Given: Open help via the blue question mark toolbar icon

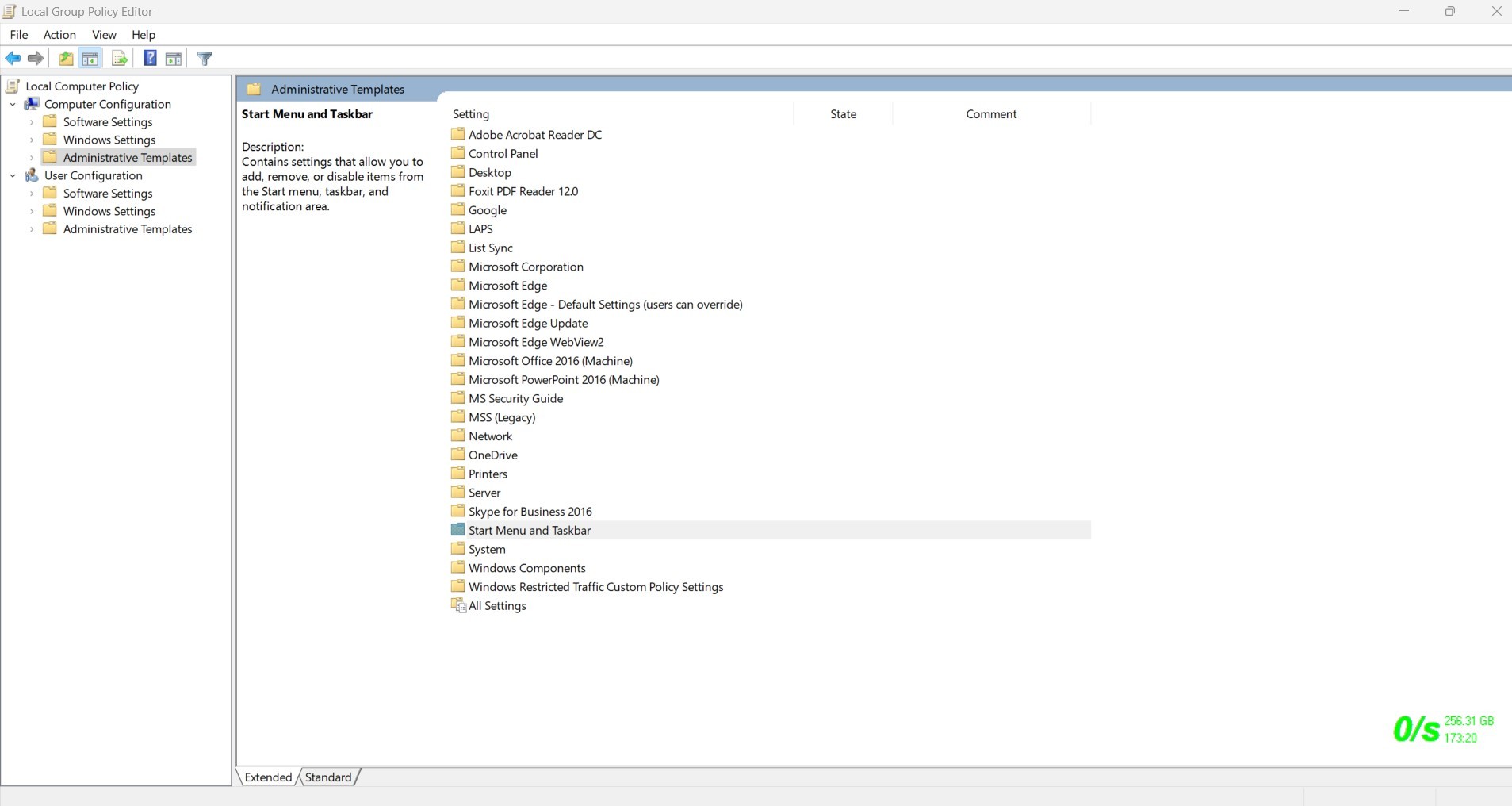Looking at the screenshot, I should point(149,58).
